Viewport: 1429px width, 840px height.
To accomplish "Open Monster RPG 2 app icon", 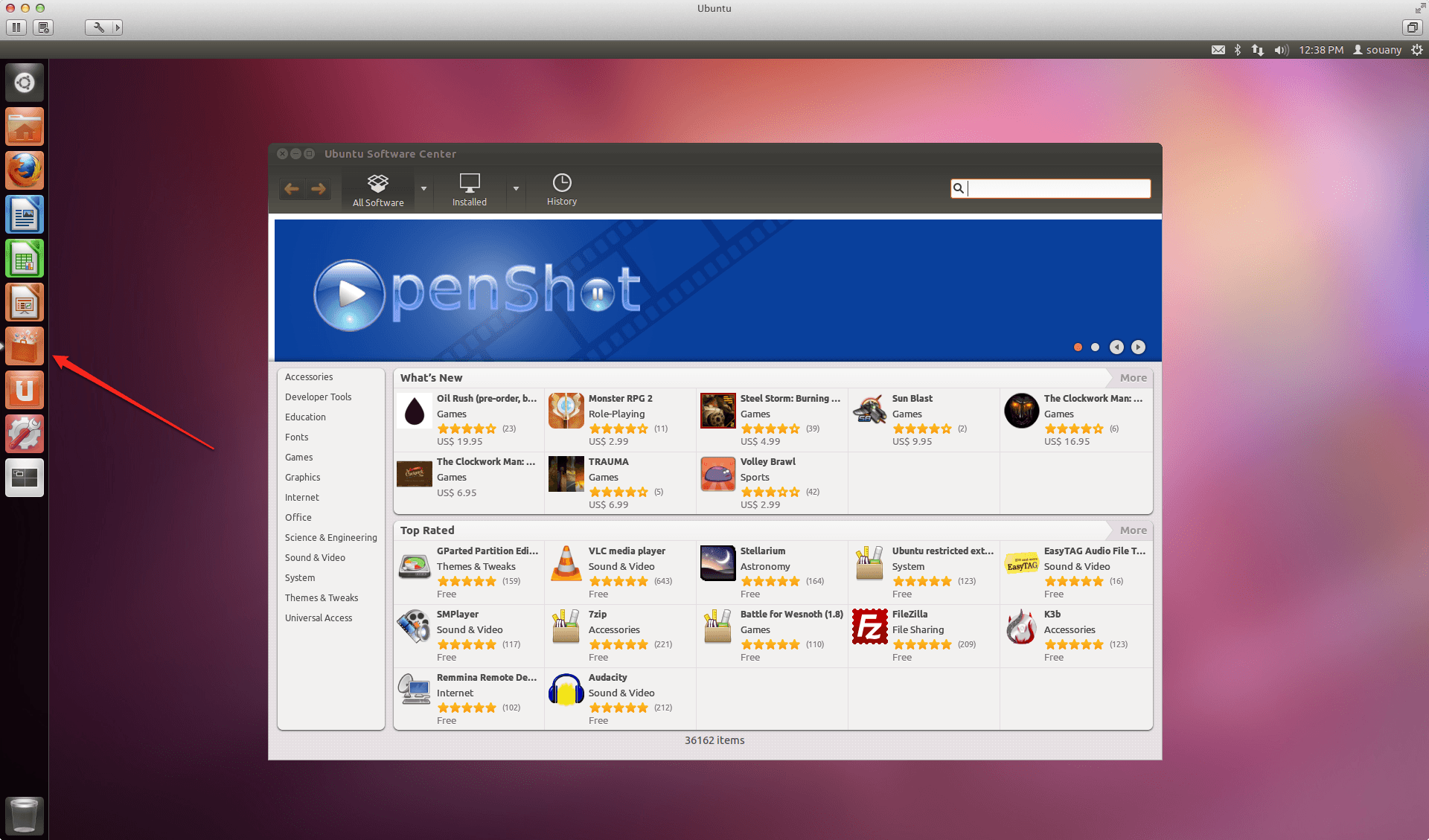I will click(x=566, y=411).
